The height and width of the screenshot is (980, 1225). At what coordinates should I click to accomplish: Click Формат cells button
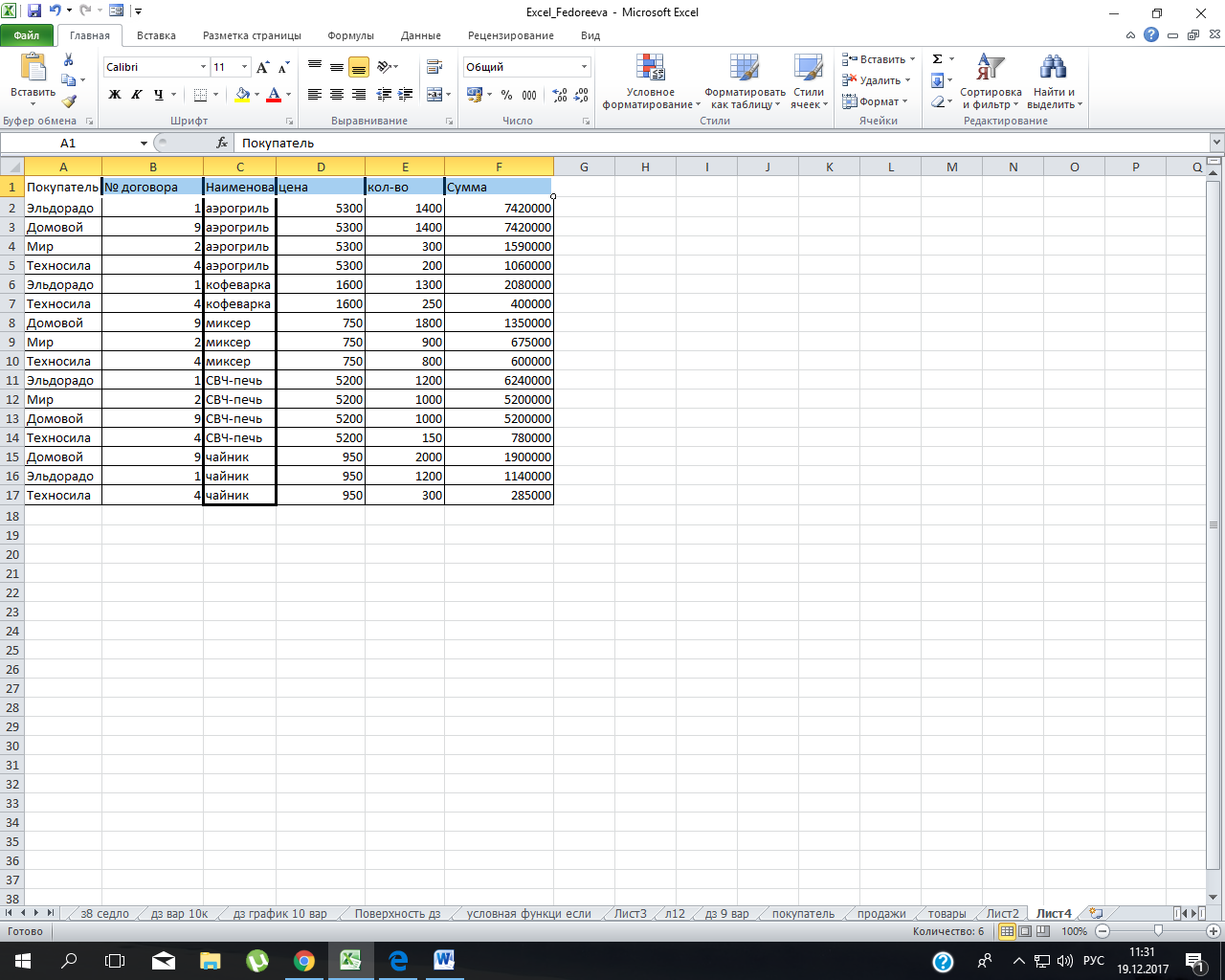[875, 101]
